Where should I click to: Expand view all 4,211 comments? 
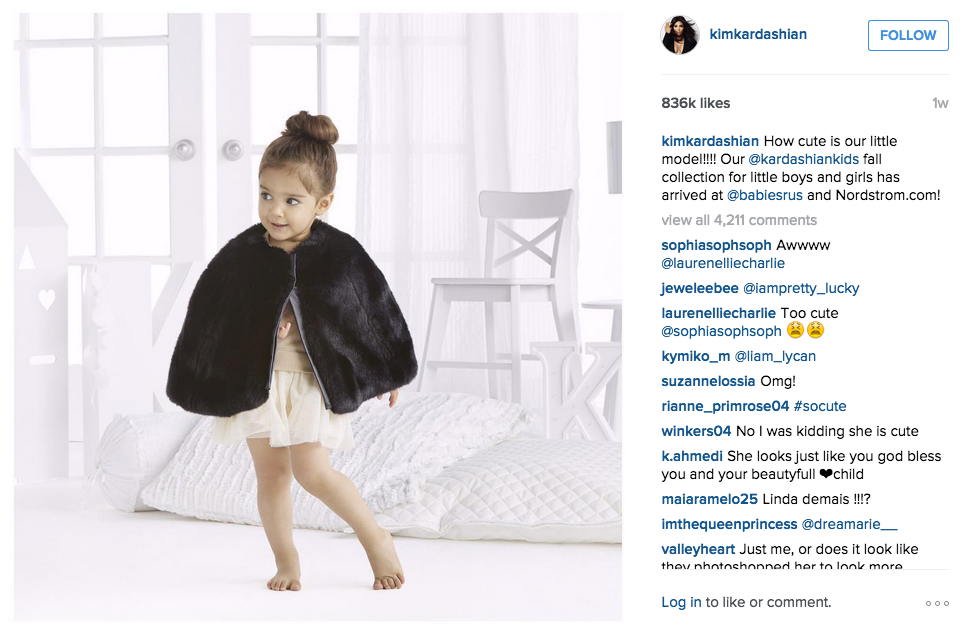739,220
